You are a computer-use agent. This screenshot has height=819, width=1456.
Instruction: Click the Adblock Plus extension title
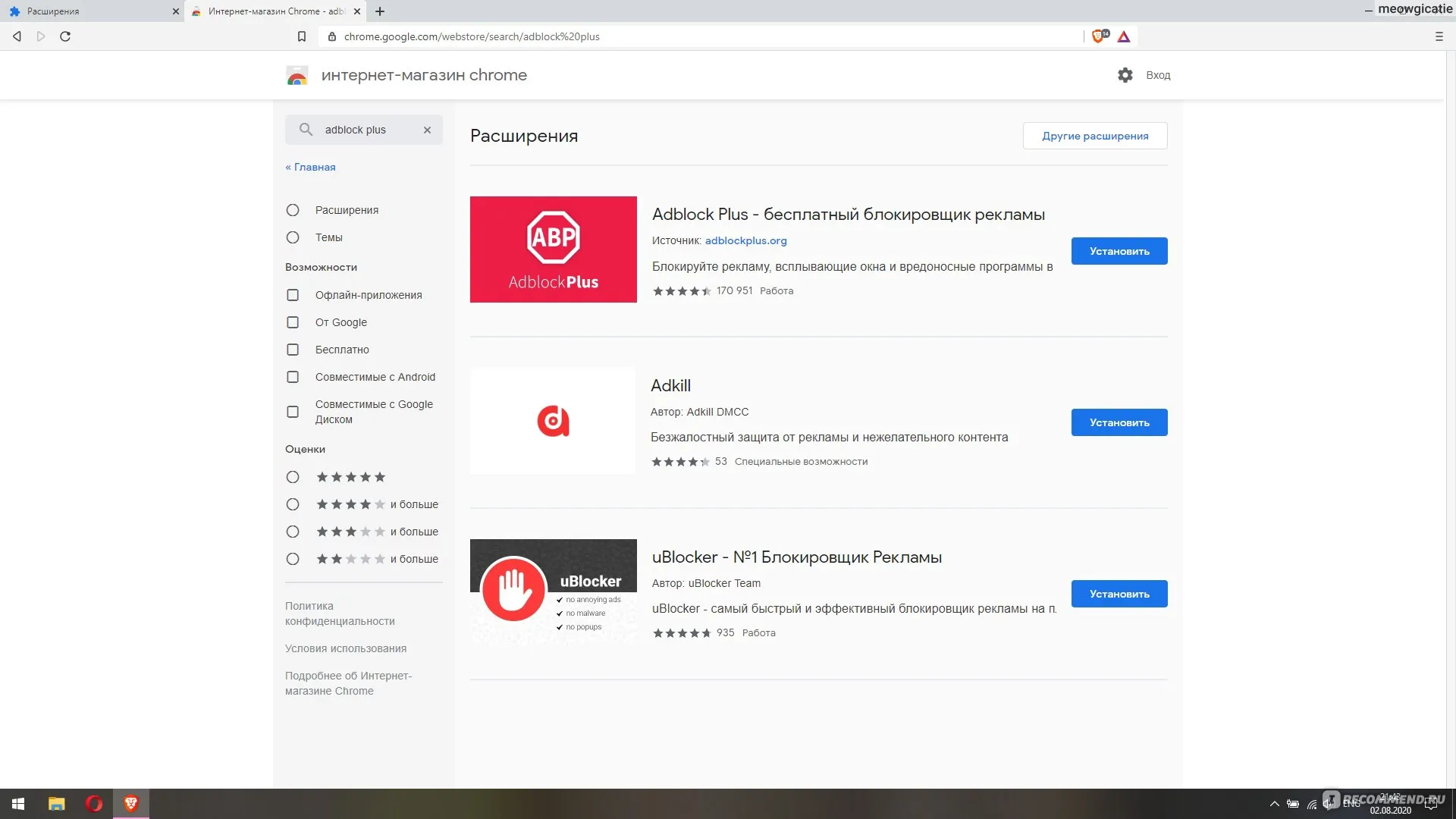tap(849, 215)
